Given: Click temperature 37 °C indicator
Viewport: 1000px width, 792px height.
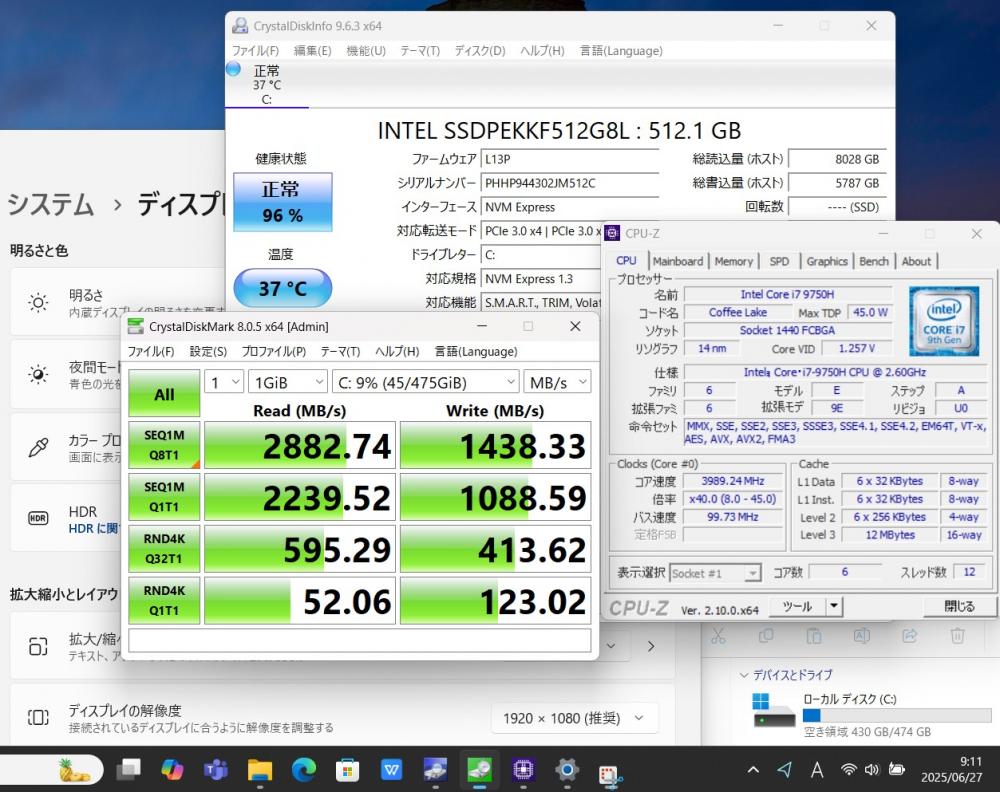Looking at the screenshot, I should tap(283, 288).
